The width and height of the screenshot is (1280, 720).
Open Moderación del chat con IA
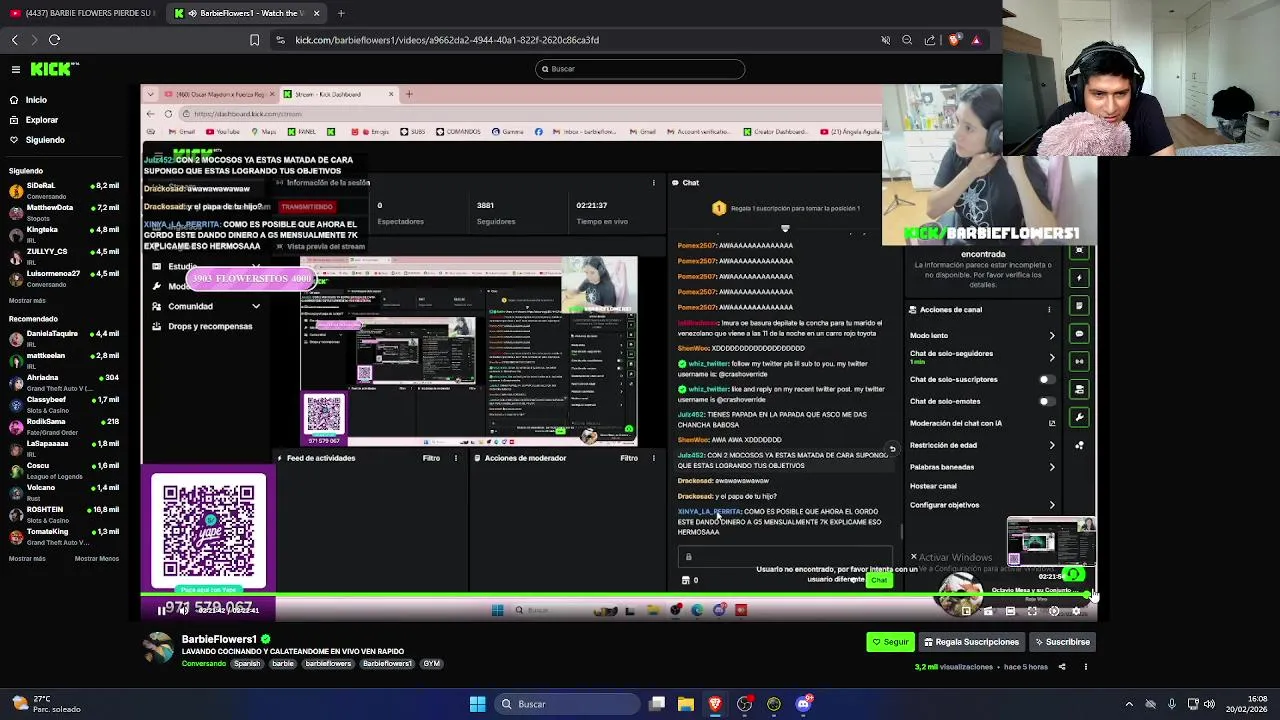[x=982, y=424]
